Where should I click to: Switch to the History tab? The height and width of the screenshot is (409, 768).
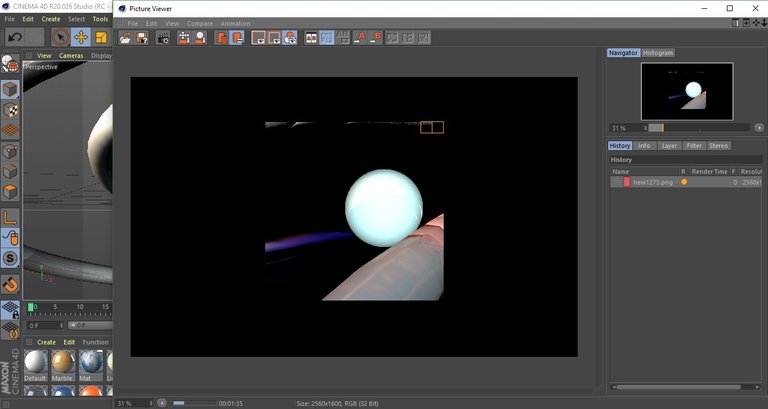[620, 145]
